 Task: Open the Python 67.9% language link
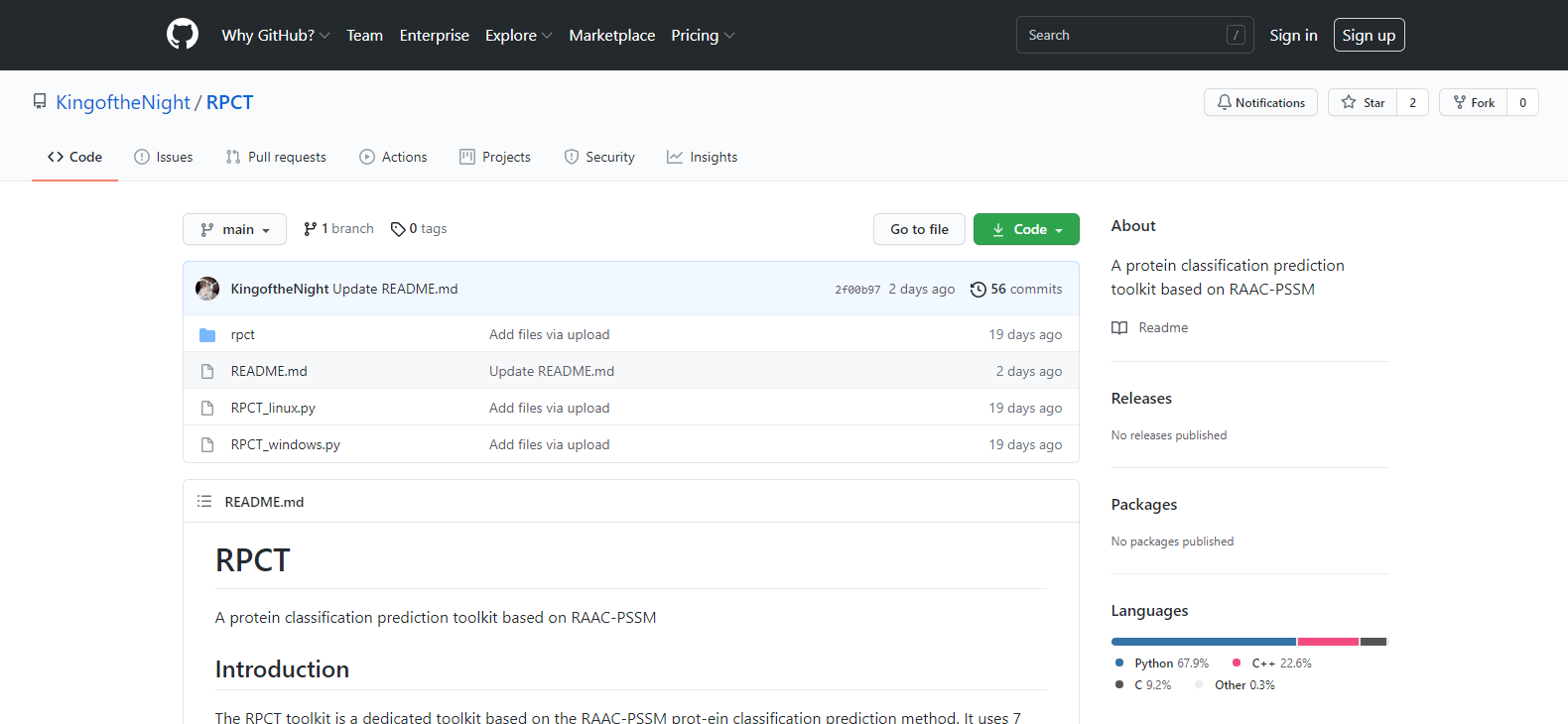point(1162,663)
